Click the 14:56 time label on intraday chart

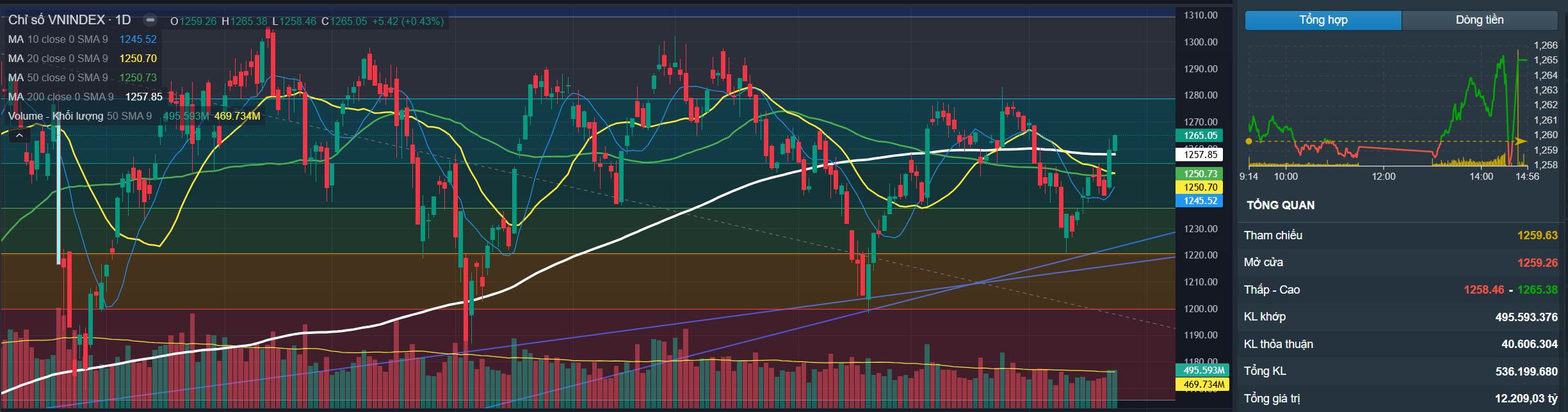(x=1527, y=176)
